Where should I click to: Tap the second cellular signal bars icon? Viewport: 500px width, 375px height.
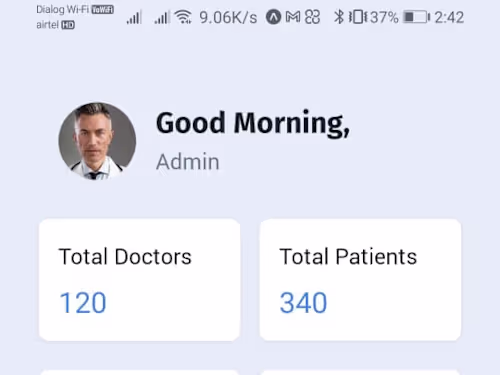coord(162,17)
